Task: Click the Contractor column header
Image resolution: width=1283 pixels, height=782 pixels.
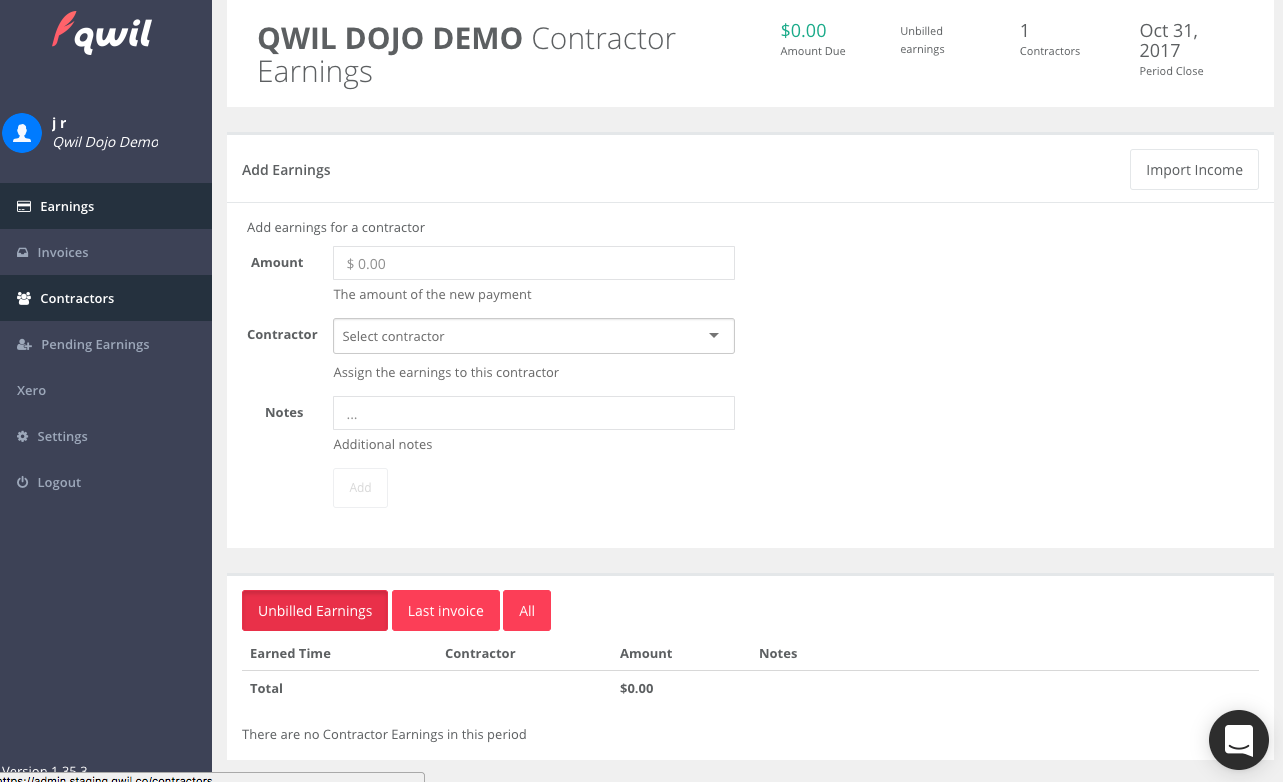Action: click(480, 653)
